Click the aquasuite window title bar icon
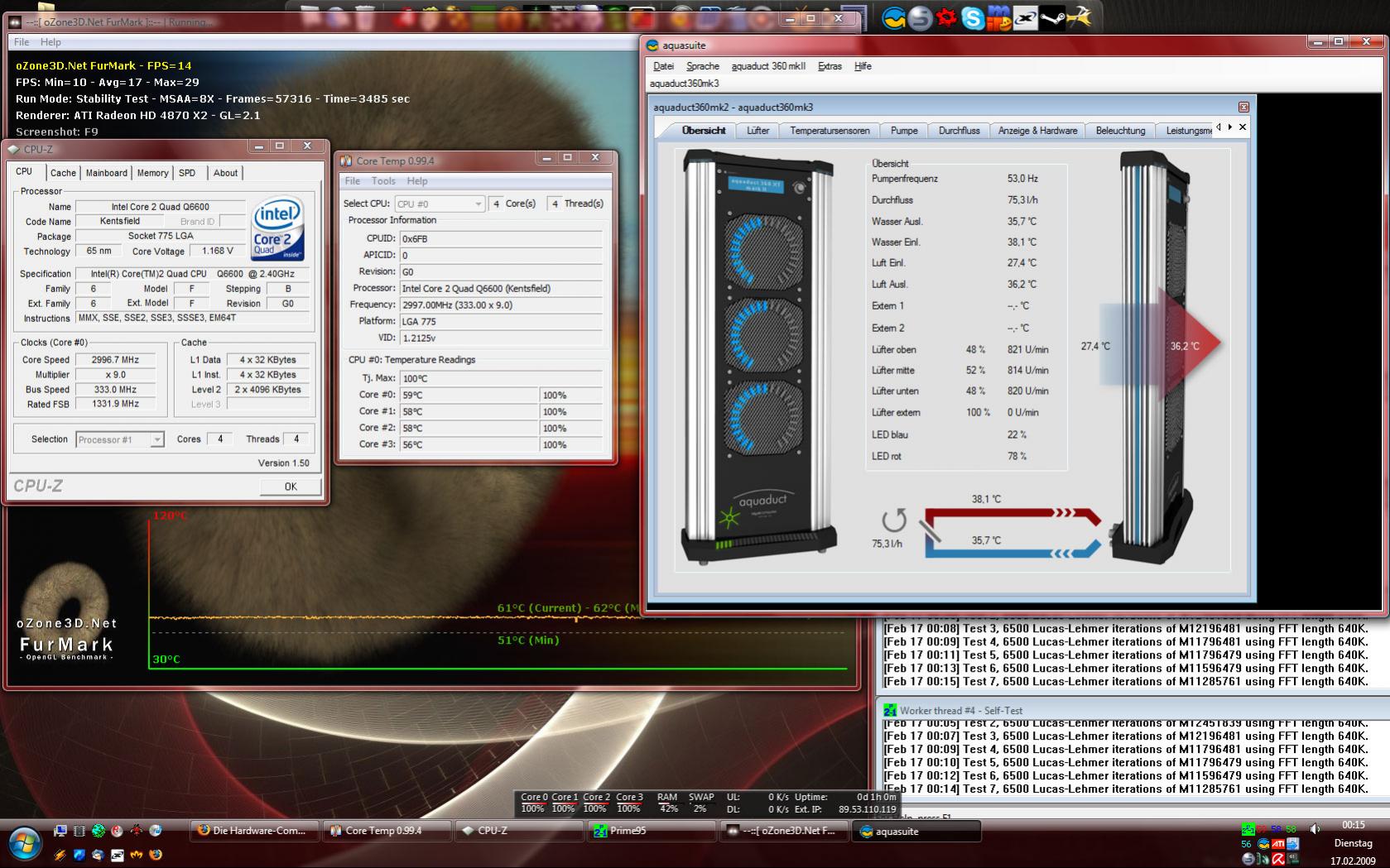Screen dimensions: 1390x868 point(653,46)
